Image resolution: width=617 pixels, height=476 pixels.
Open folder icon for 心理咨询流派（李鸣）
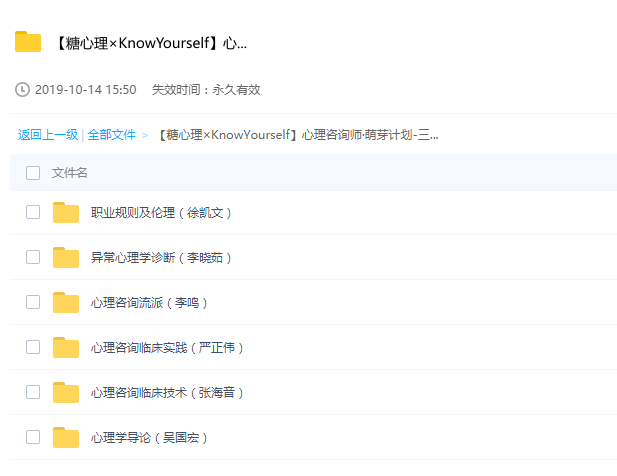click(66, 303)
